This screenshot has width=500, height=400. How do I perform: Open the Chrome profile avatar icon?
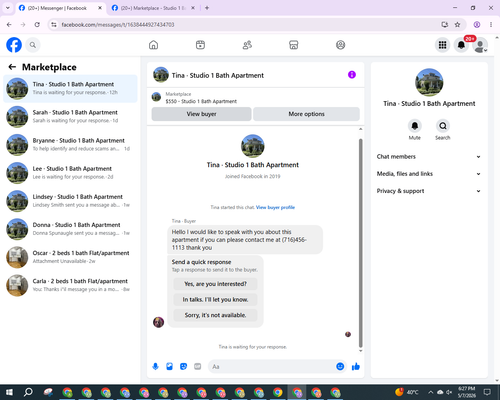pos(477,25)
